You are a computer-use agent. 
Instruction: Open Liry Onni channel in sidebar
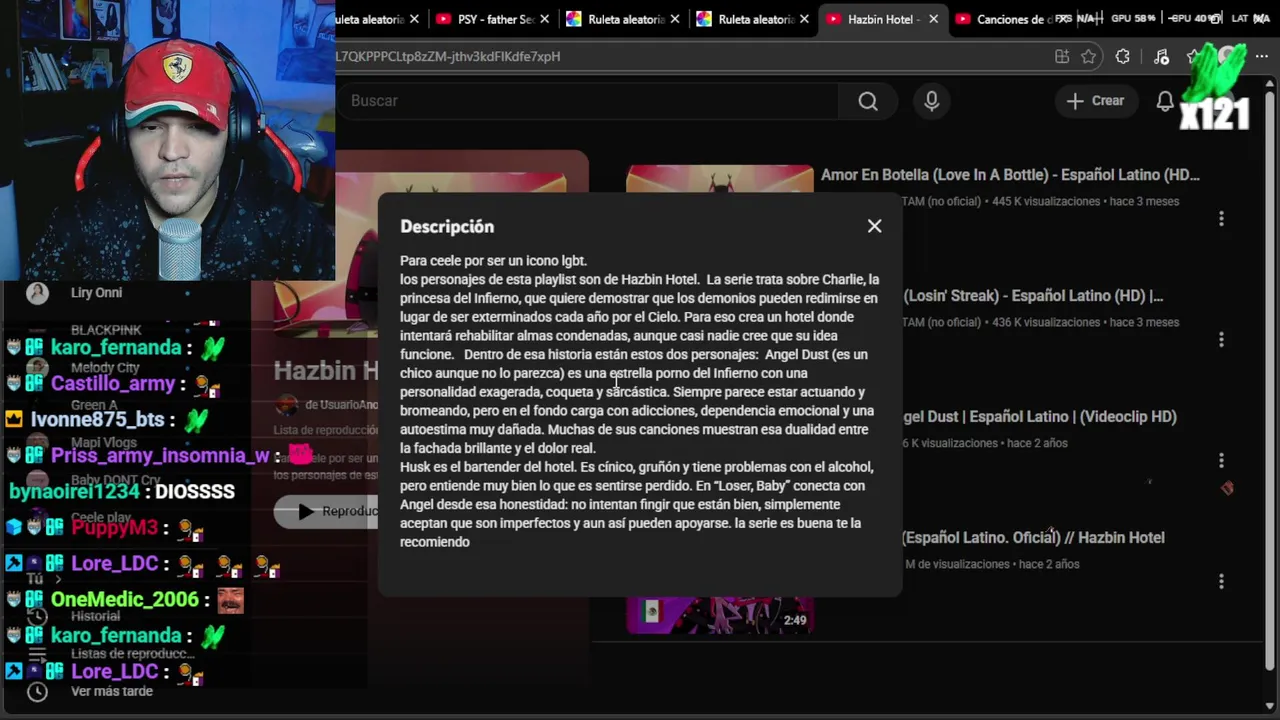96,293
